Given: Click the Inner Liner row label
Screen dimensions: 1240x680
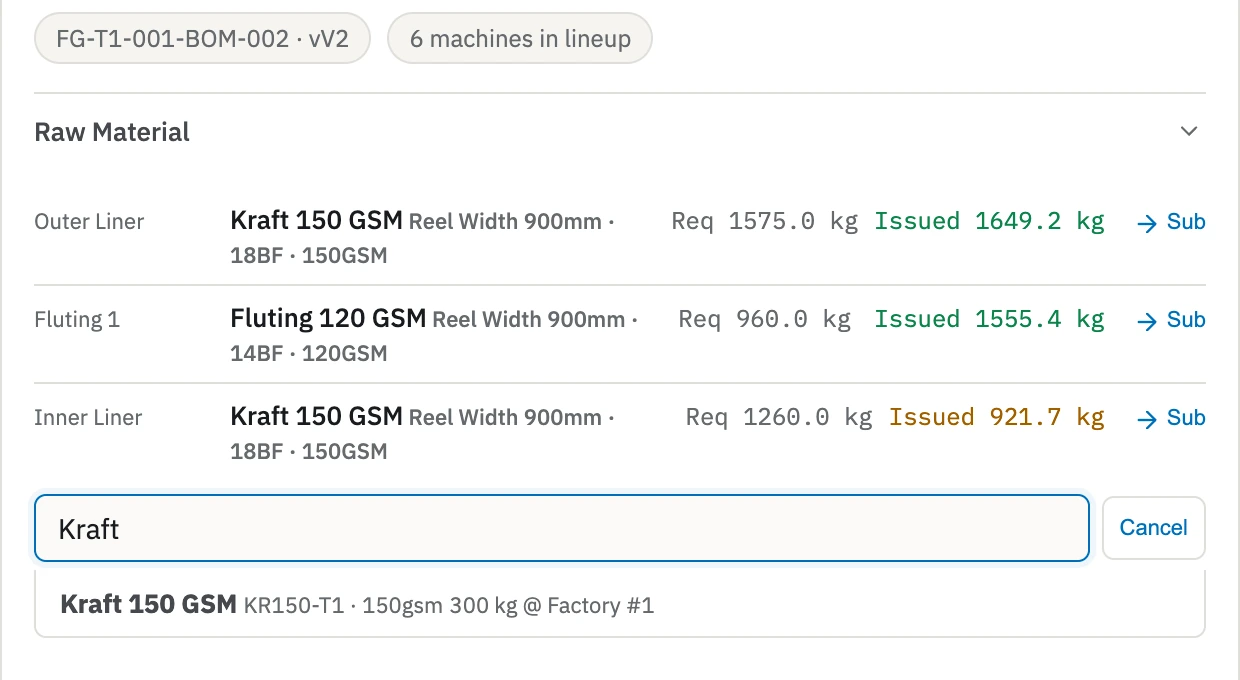Looking at the screenshot, I should (x=88, y=418).
